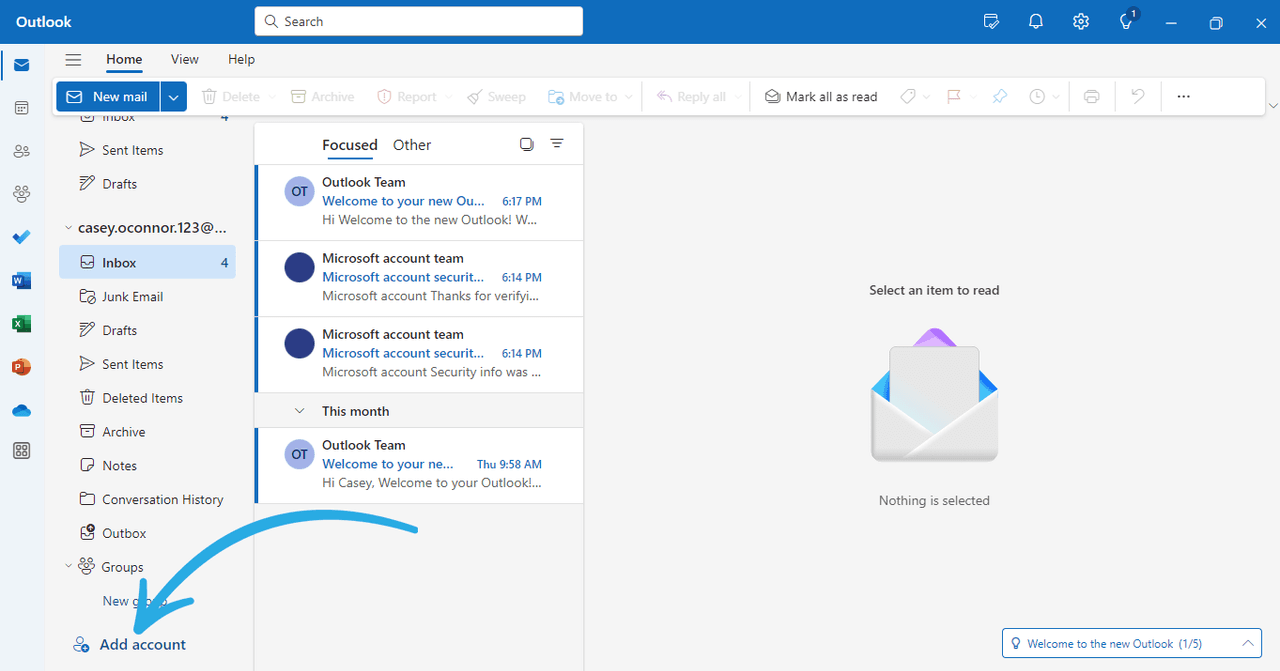Launch Excel from the left app bar
This screenshot has width=1280, height=671.
point(21,323)
